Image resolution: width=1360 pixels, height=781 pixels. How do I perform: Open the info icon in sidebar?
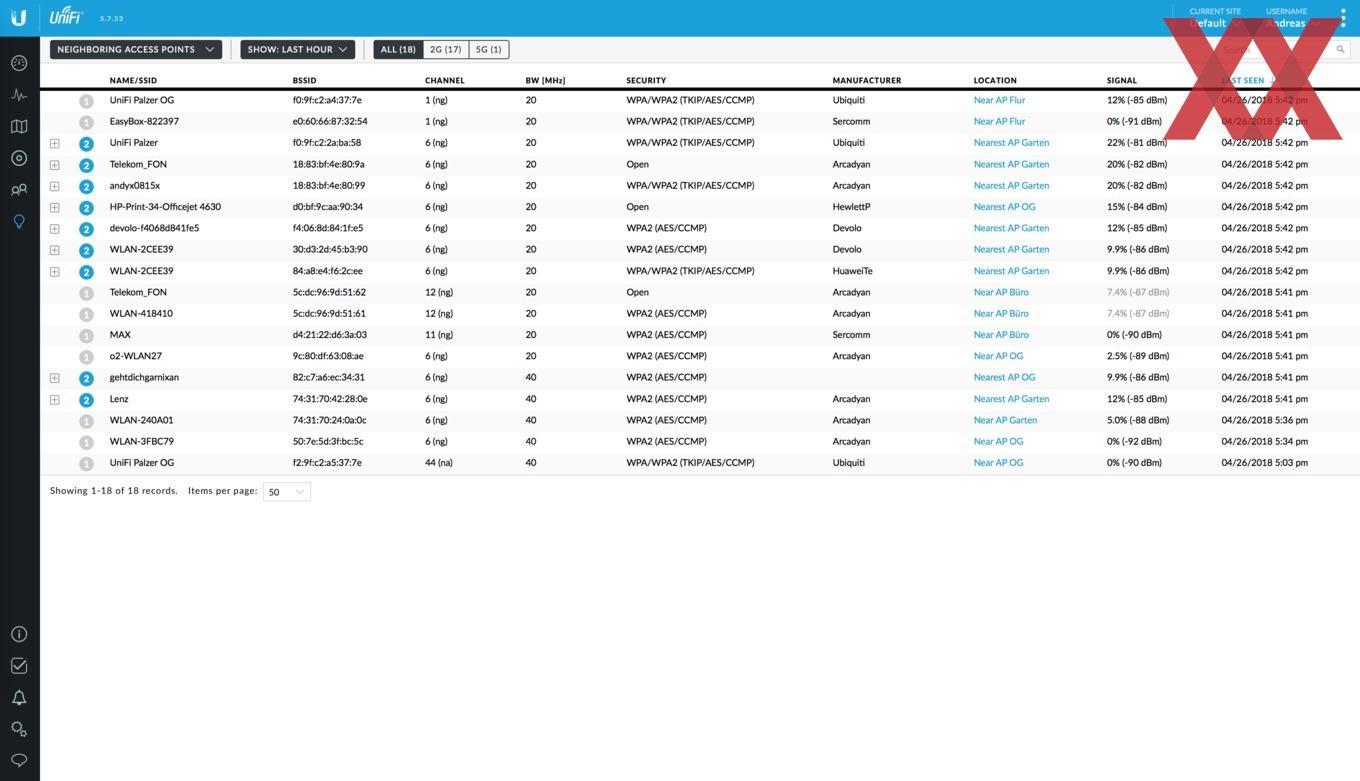[x=19, y=634]
